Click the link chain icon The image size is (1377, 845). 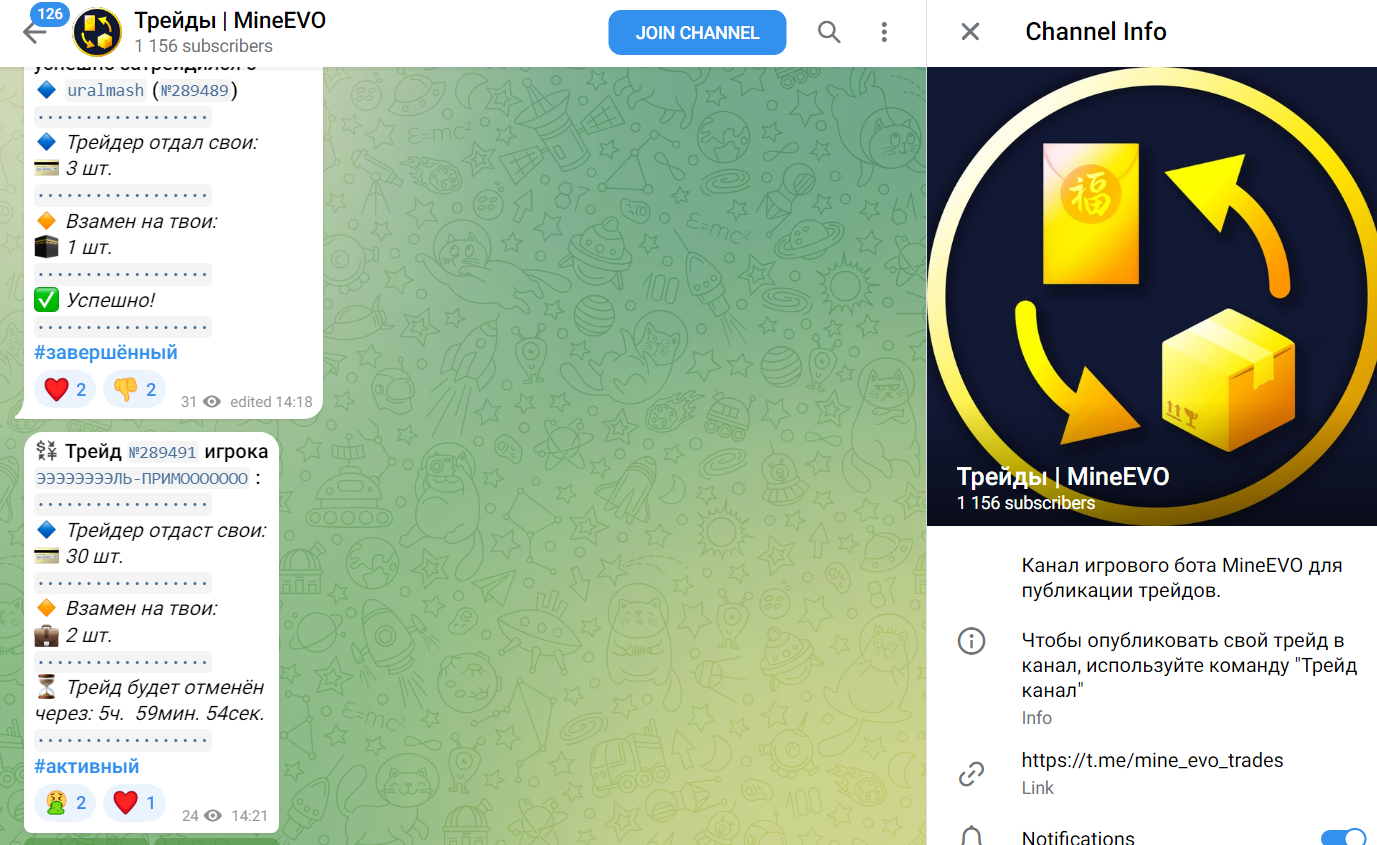coord(971,773)
